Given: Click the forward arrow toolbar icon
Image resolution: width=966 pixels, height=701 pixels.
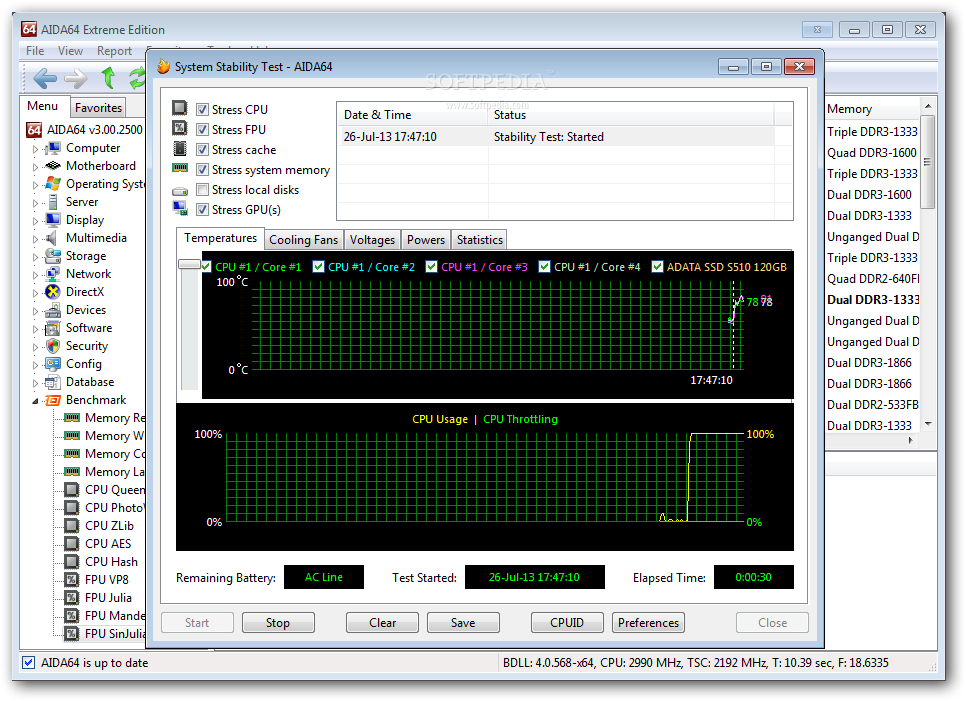Looking at the screenshot, I should point(76,78).
